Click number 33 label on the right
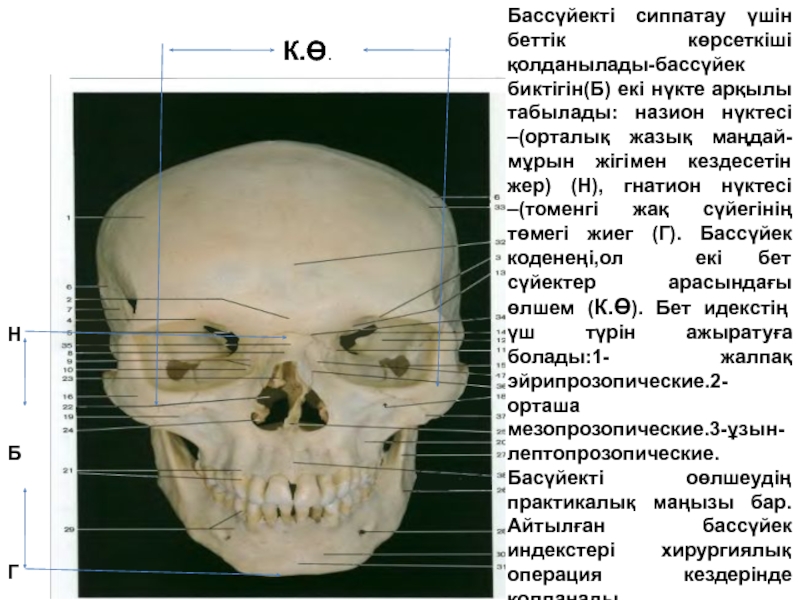Screen dimensions: 800x600 tap(498, 208)
